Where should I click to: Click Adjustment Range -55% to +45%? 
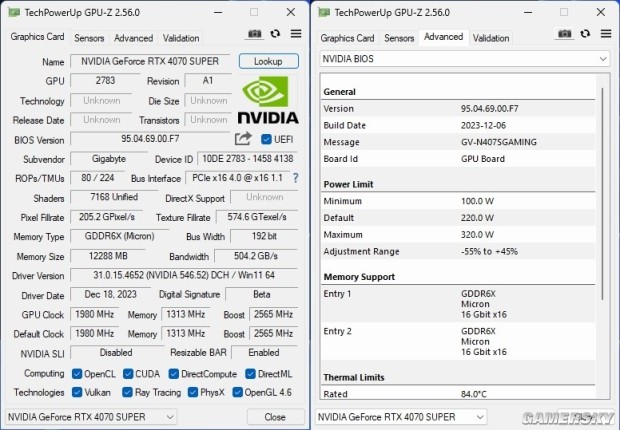coord(489,251)
